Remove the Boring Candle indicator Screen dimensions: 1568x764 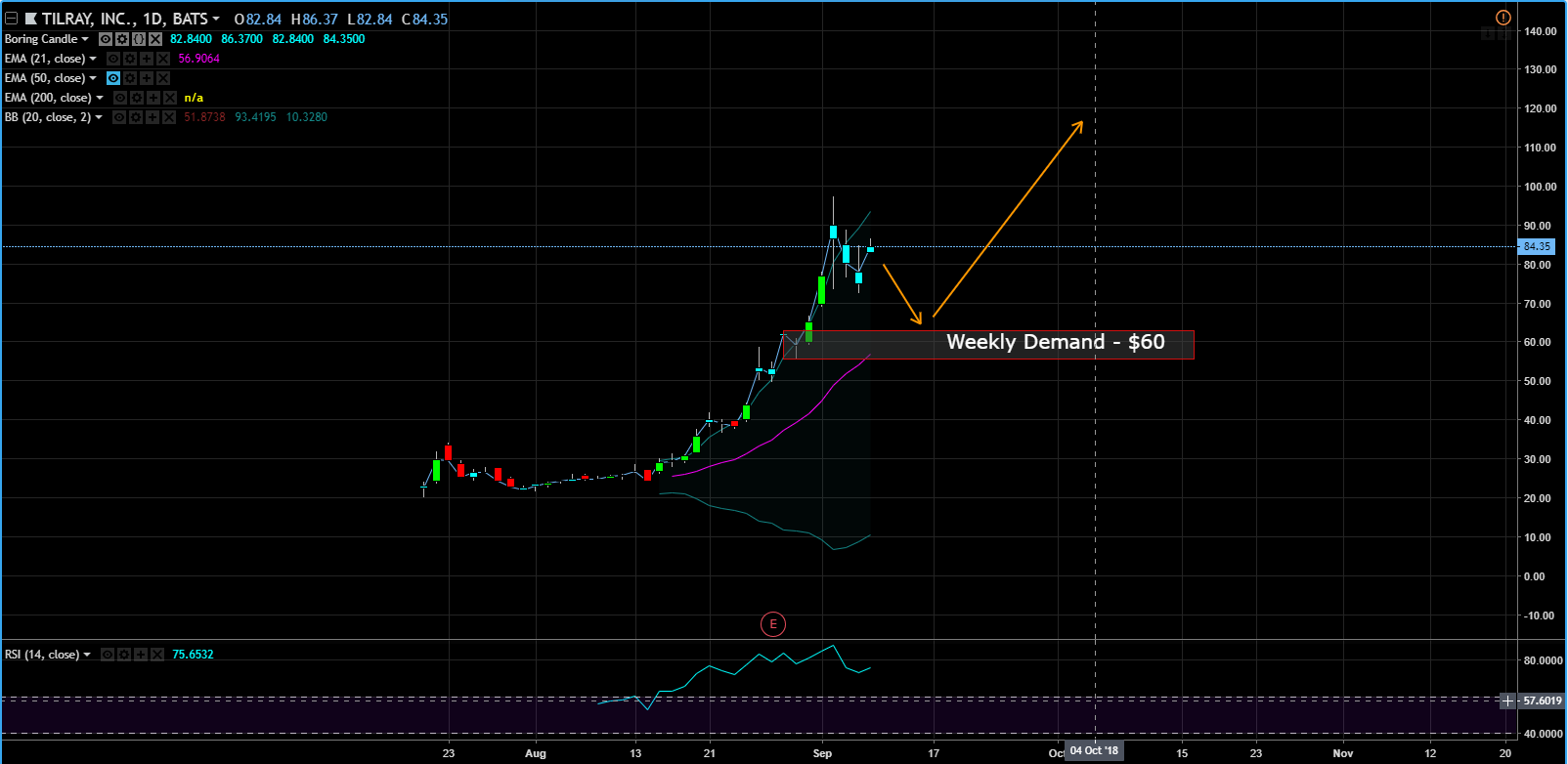[x=155, y=39]
